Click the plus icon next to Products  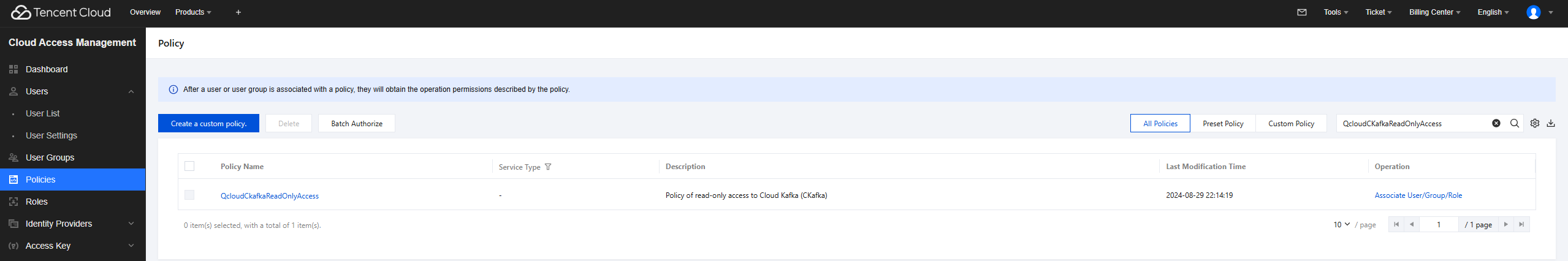point(238,12)
